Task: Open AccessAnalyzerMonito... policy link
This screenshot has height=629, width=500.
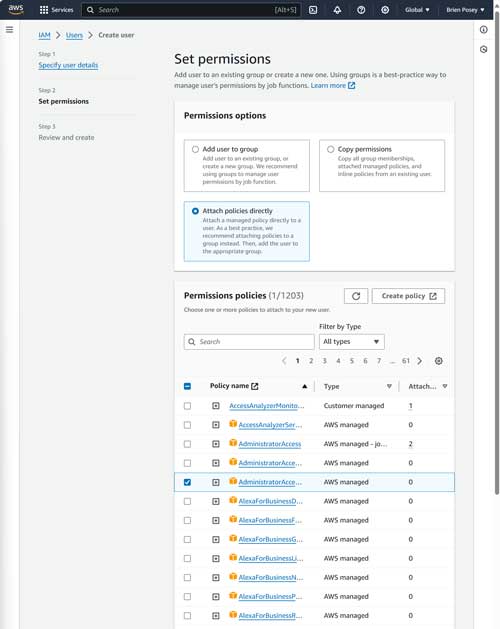Action: coord(266,406)
